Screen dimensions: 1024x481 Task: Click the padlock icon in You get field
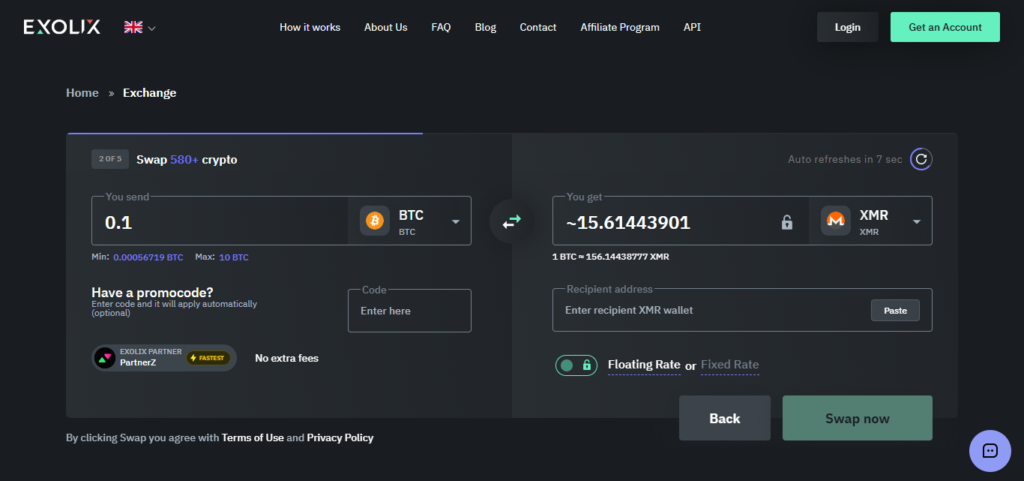tap(787, 223)
